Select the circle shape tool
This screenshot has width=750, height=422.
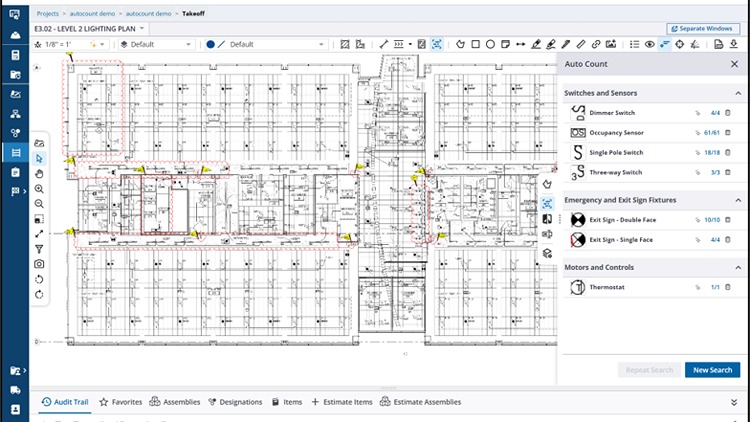point(490,44)
